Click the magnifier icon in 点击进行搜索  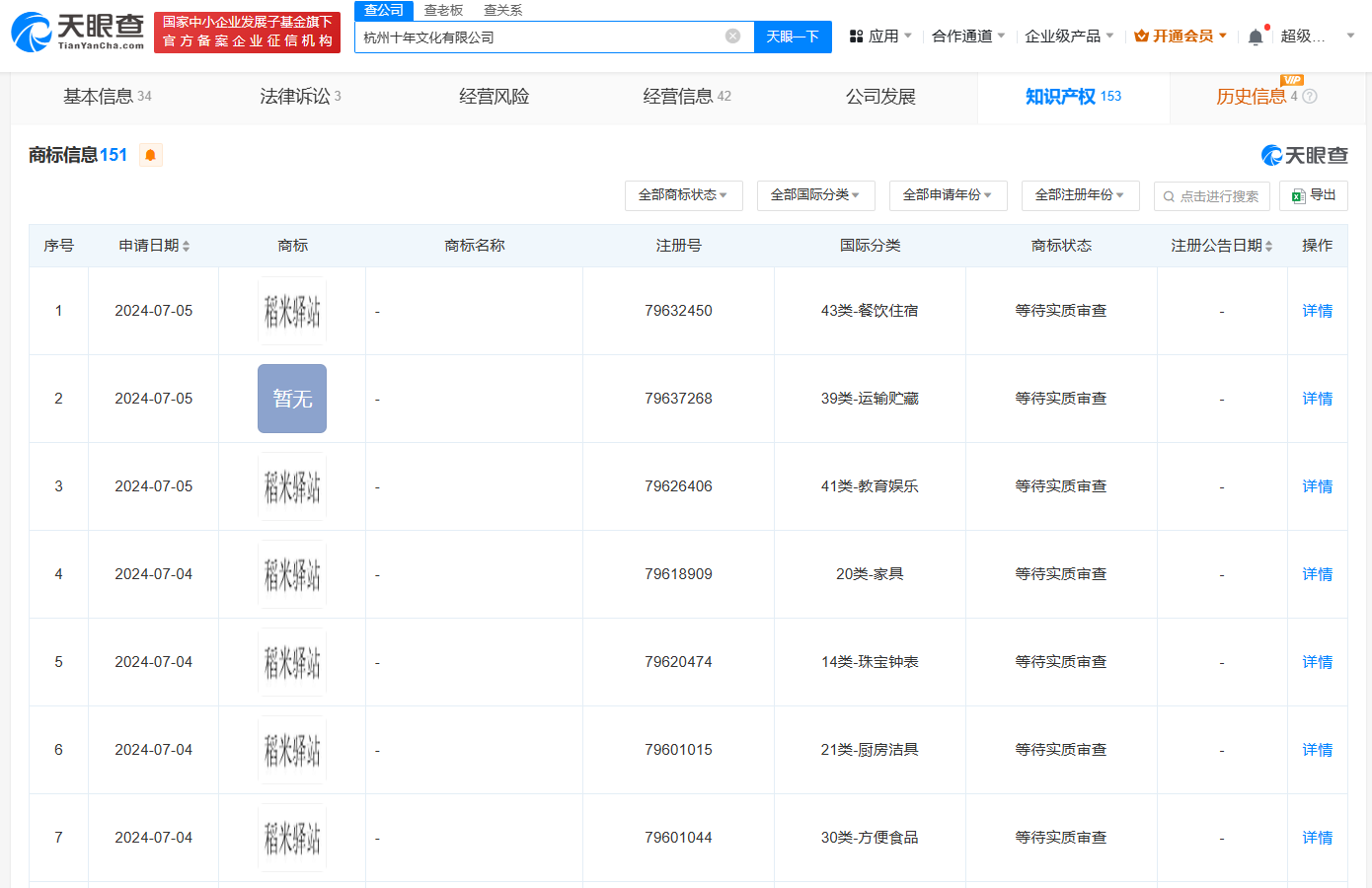(x=1170, y=196)
